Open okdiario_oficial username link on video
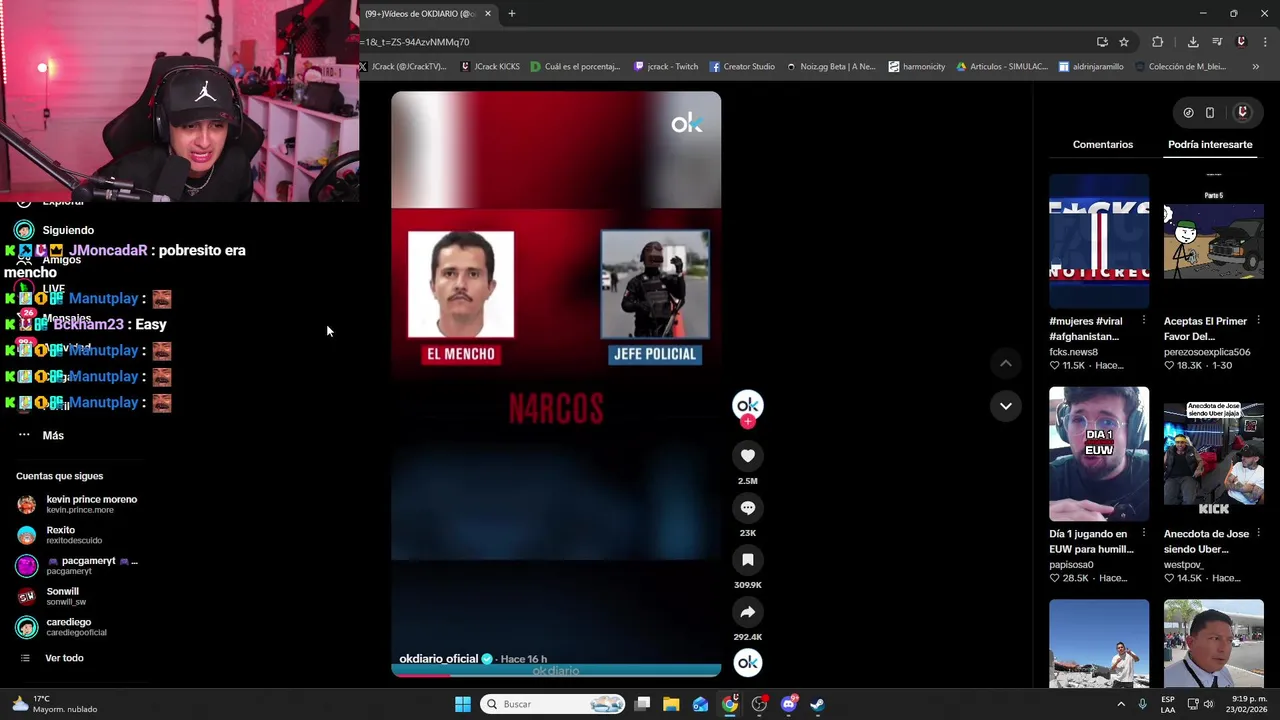 click(x=439, y=659)
